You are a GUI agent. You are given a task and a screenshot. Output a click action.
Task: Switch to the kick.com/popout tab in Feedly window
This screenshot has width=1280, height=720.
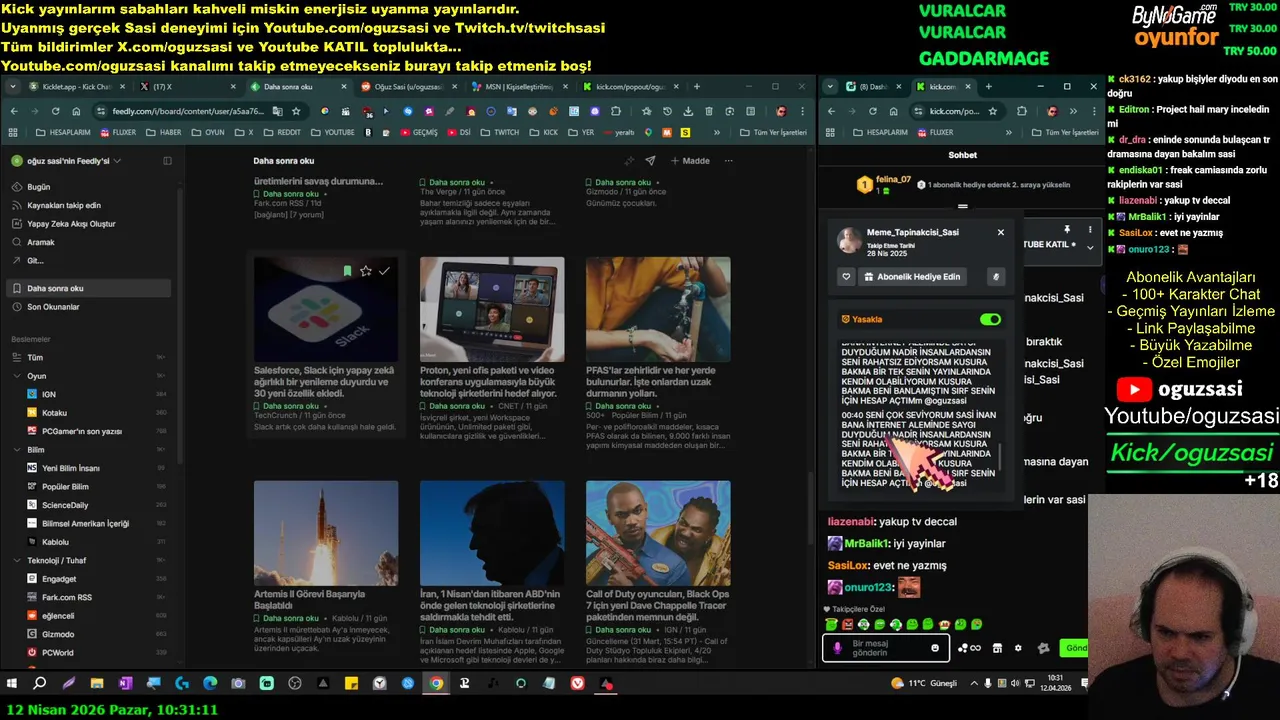coord(629,87)
